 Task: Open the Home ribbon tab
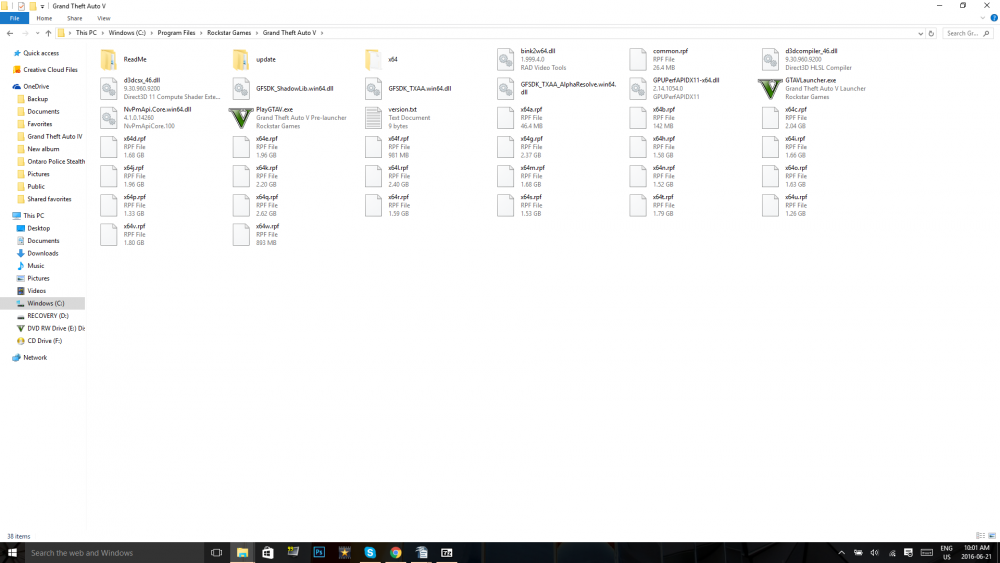pyautogui.click(x=44, y=18)
